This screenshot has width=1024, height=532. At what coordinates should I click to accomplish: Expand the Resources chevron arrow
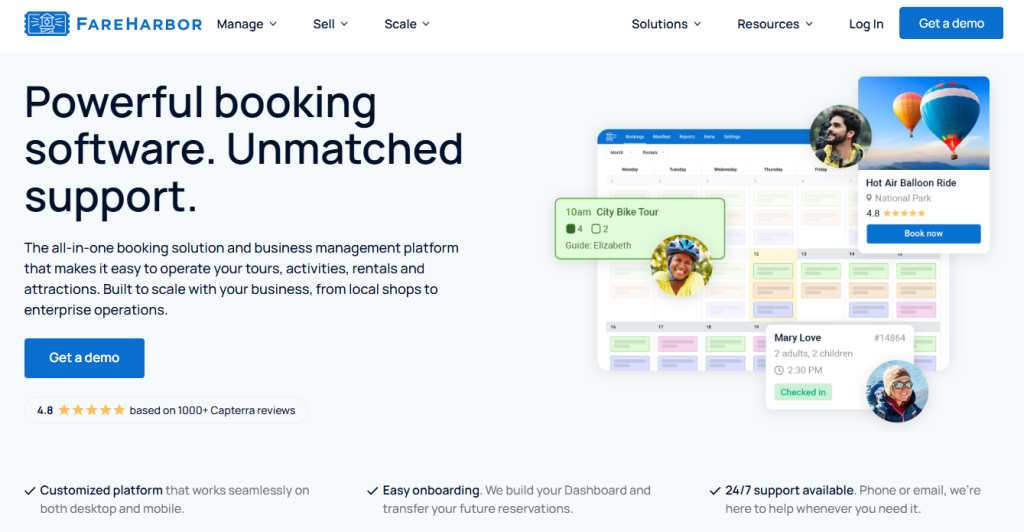(809, 24)
